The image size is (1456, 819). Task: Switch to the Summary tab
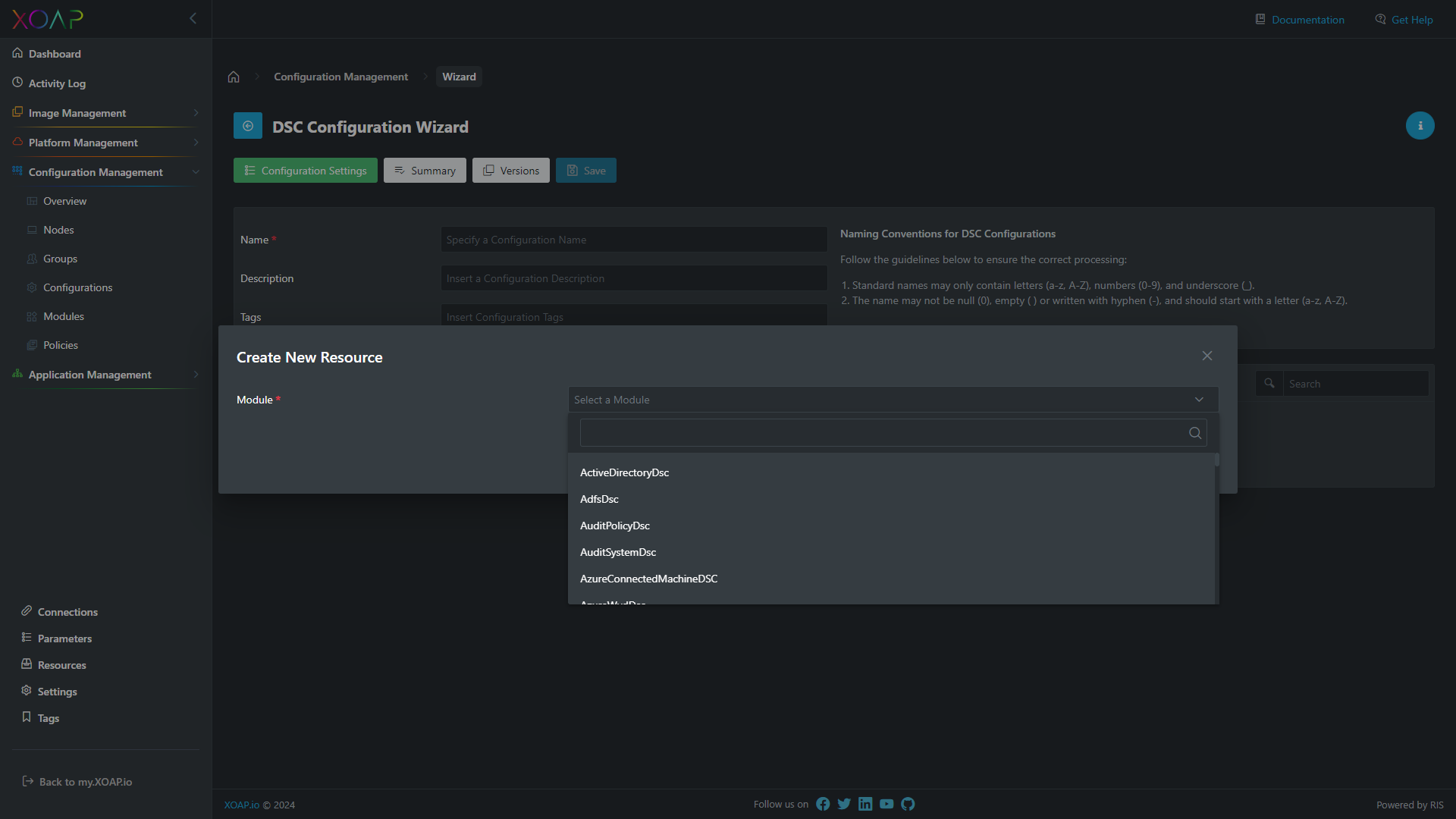[x=425, y=171]
